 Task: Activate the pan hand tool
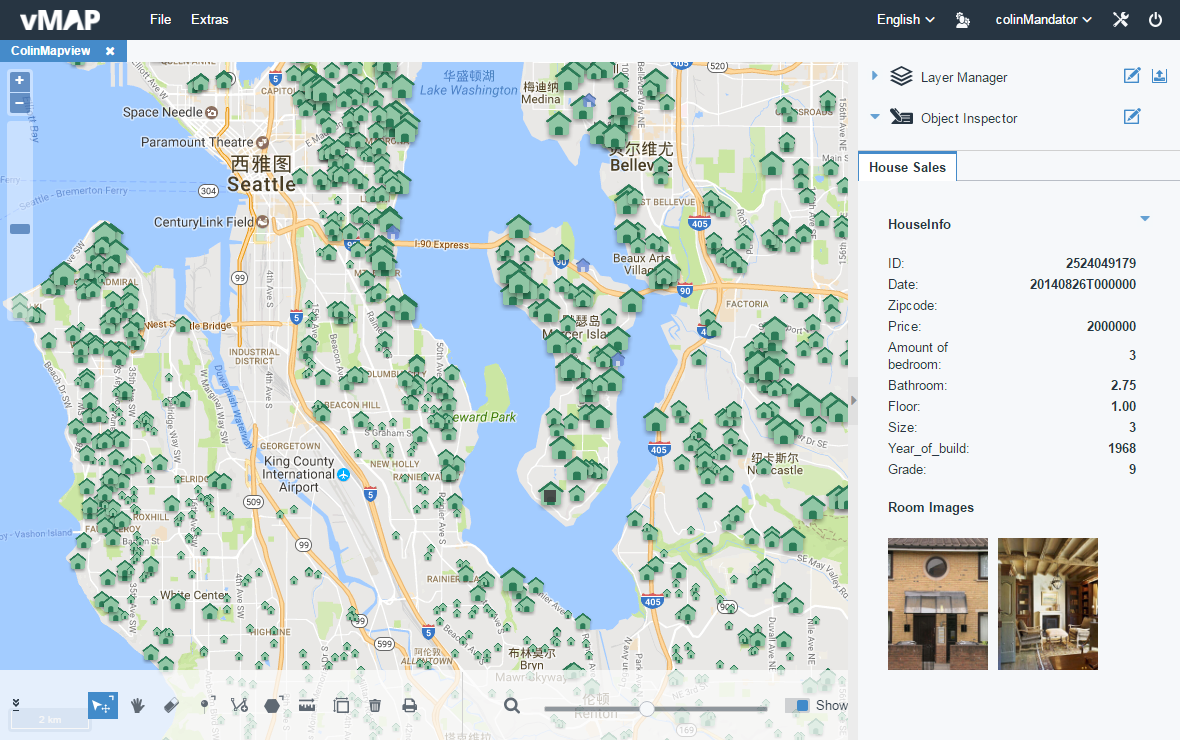click(138, 705)
